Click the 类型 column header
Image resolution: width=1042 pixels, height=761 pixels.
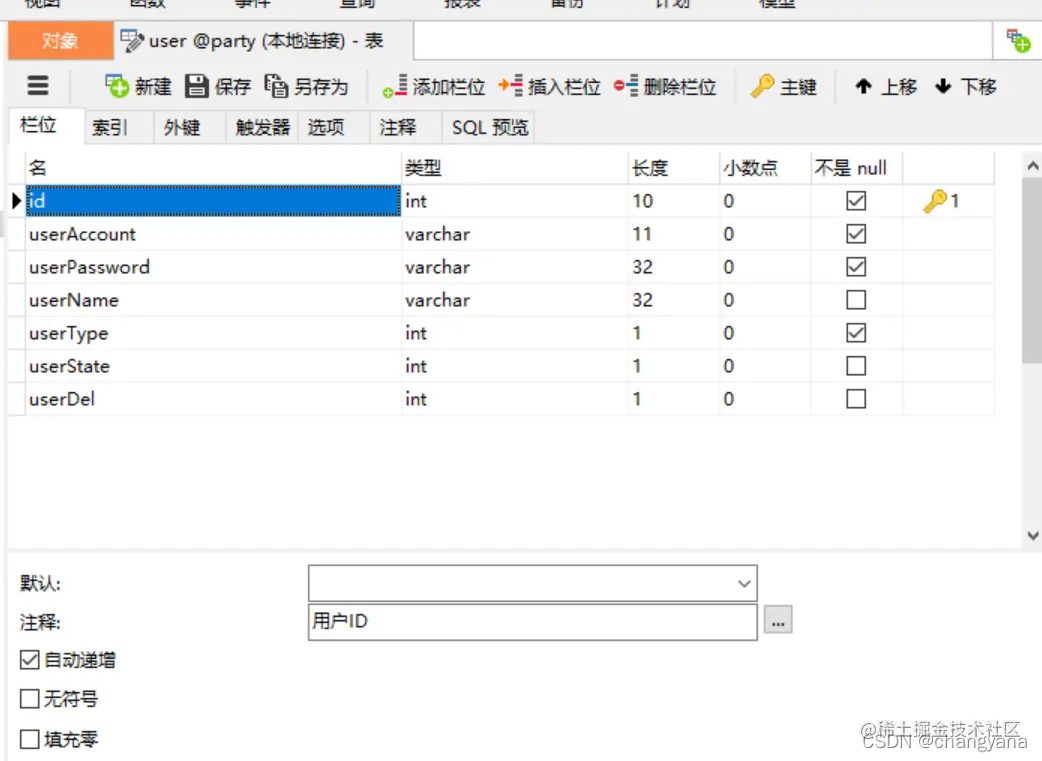tap(514, 167)
